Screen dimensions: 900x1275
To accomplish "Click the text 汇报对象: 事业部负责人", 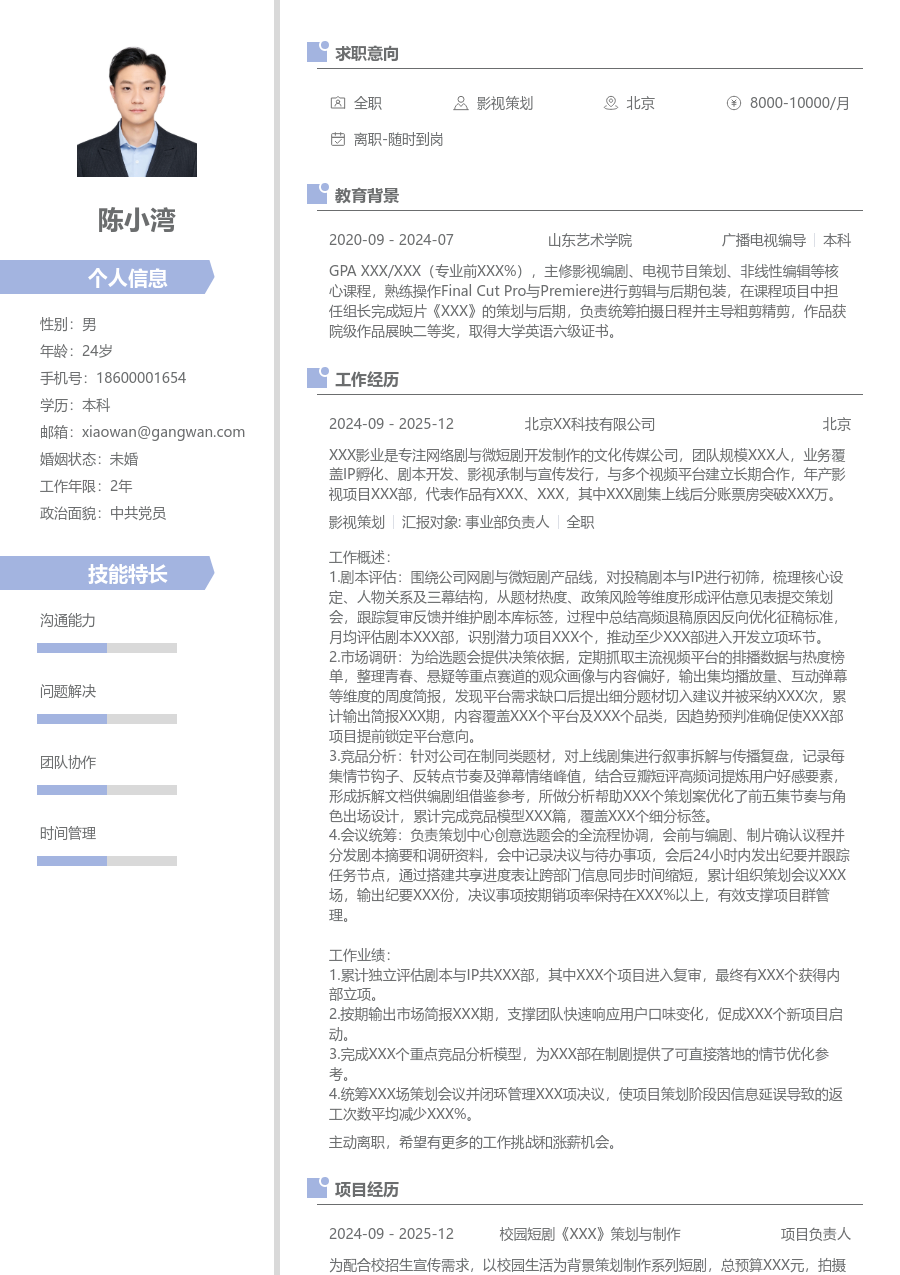I will [475, 522].
